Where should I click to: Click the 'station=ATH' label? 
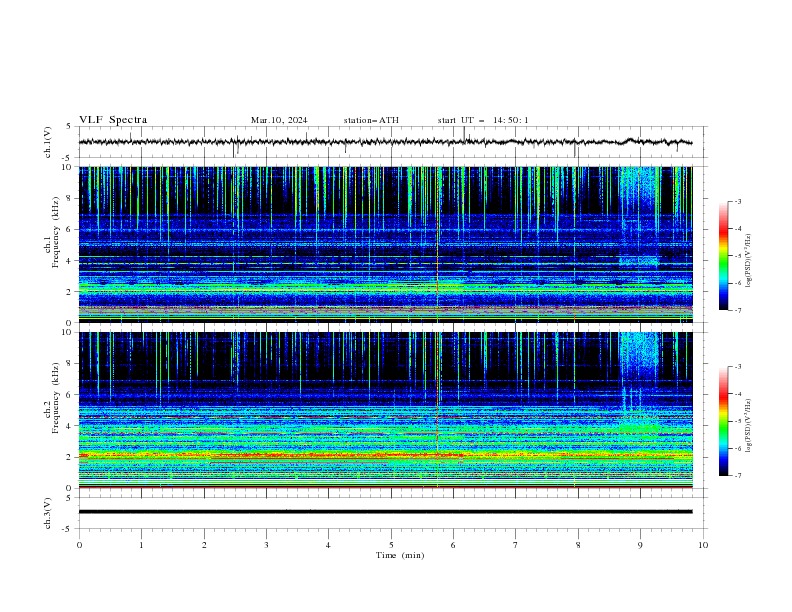coord(371,120)
